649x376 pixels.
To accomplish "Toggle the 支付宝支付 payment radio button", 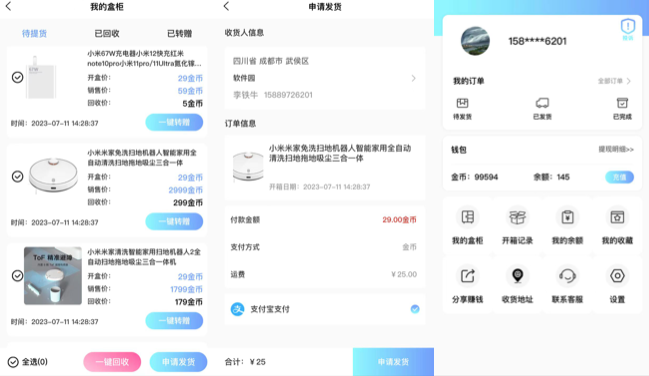I will click(415, 309).
